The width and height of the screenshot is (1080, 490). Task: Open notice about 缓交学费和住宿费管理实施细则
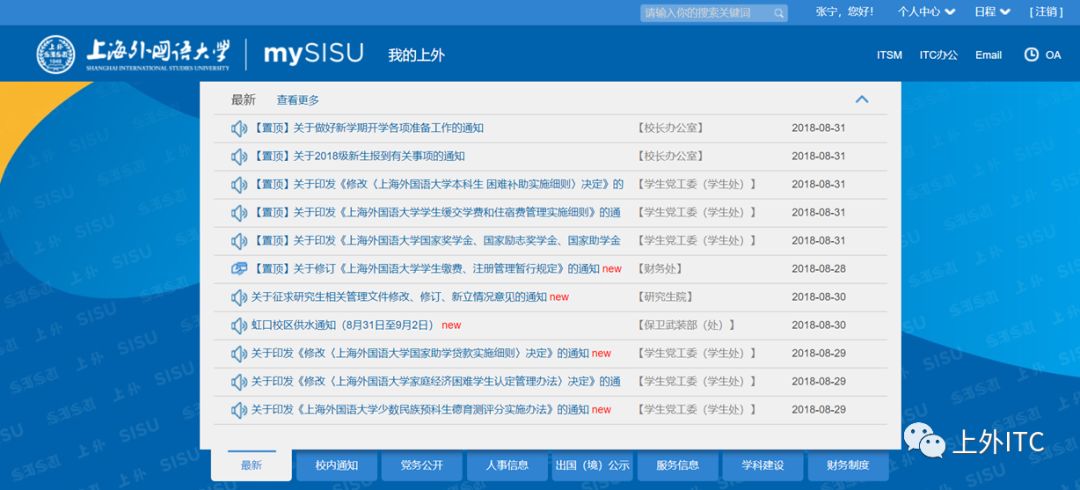(437, 213)
